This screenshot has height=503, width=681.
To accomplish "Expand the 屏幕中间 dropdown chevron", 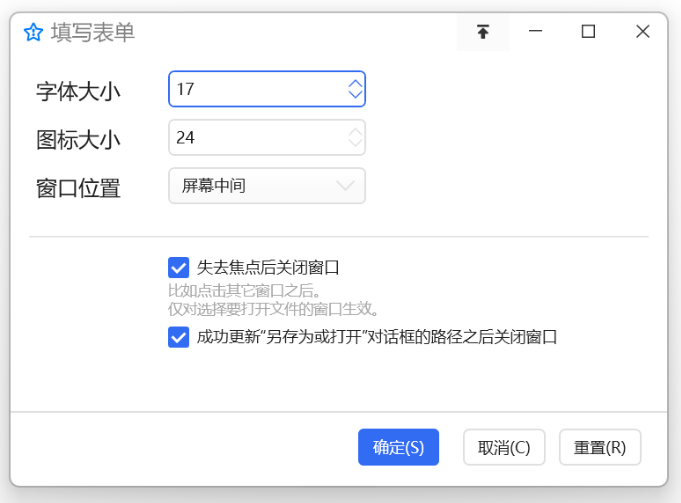I will click(345, 186).
